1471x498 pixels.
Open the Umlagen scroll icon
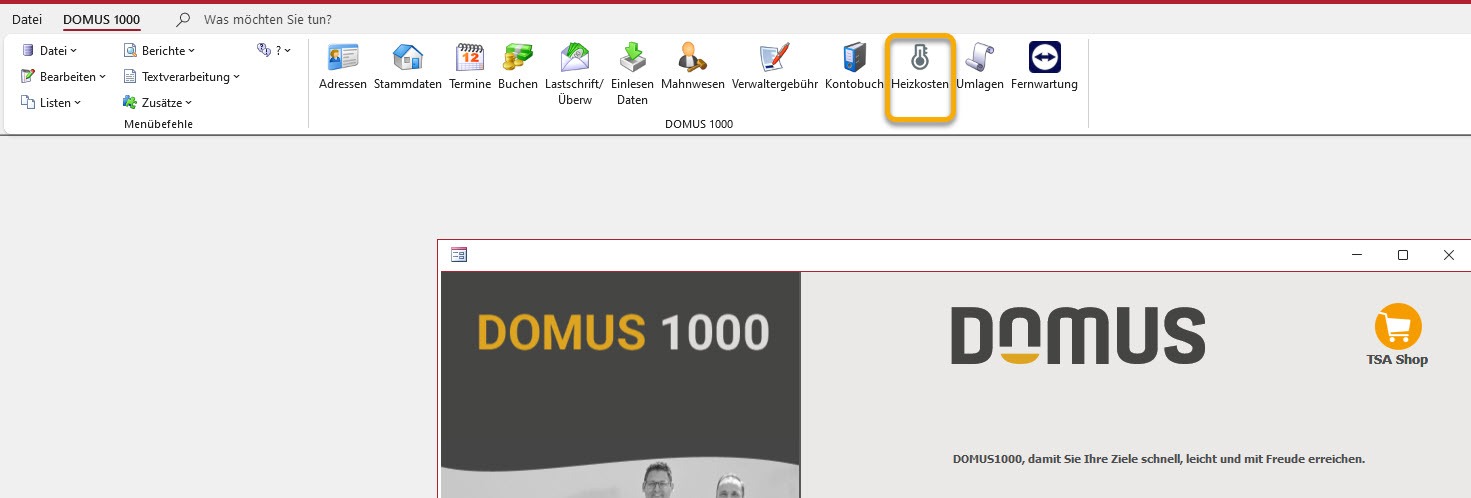point(980,57)
